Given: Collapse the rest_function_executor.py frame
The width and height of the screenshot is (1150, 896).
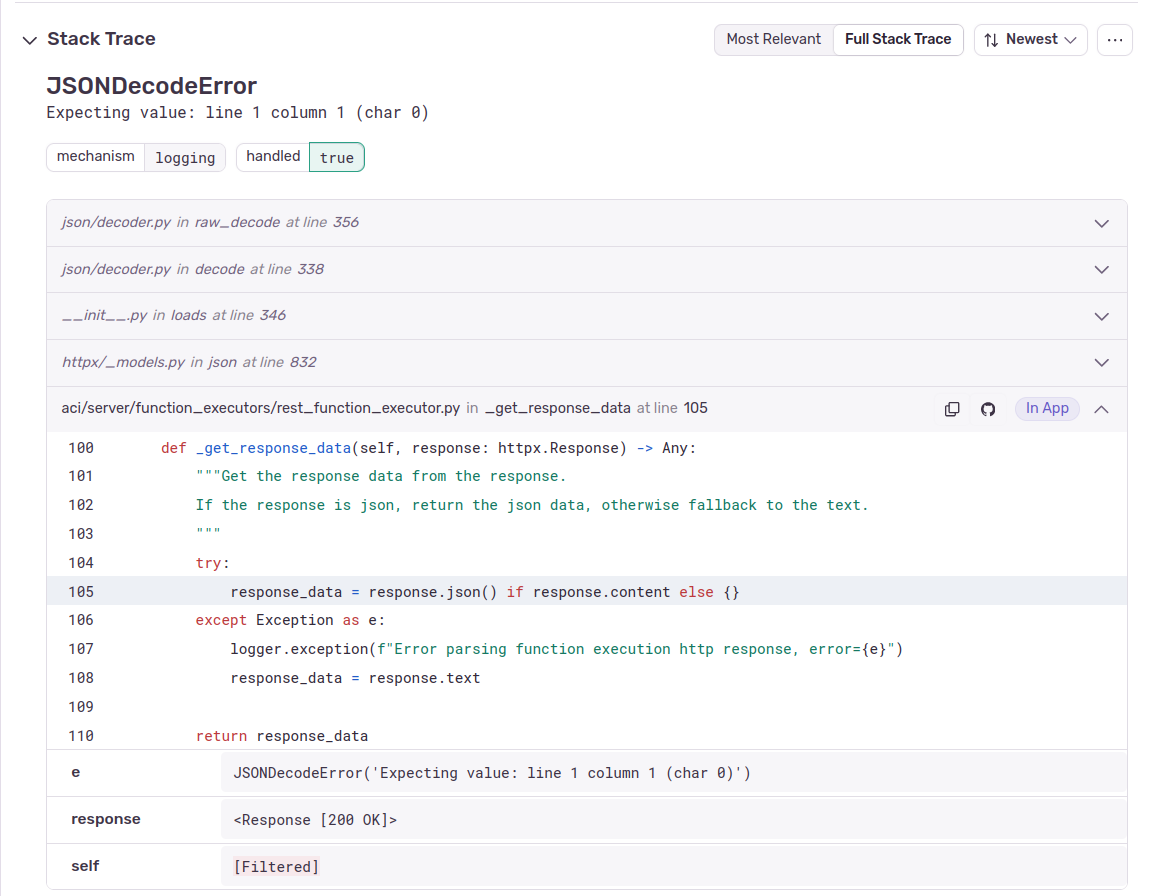Looking at the screenshot, I should click(x=1101, y=409).
